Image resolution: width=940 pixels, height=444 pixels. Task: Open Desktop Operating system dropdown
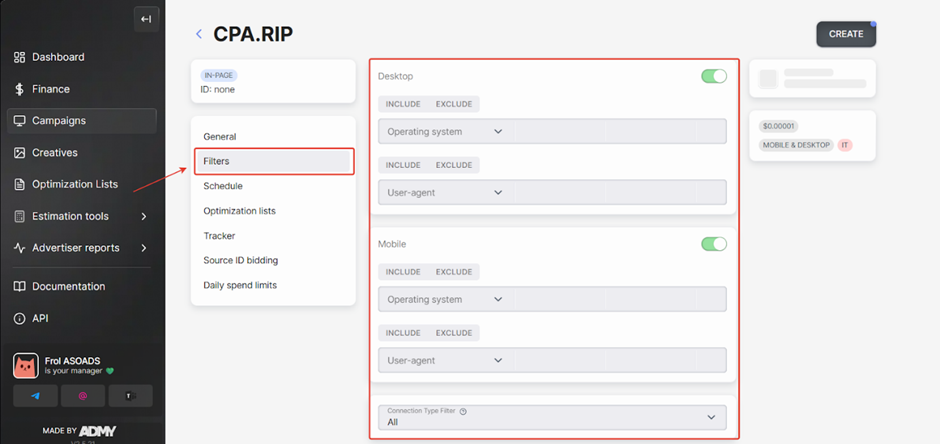[x=445, y=131]
